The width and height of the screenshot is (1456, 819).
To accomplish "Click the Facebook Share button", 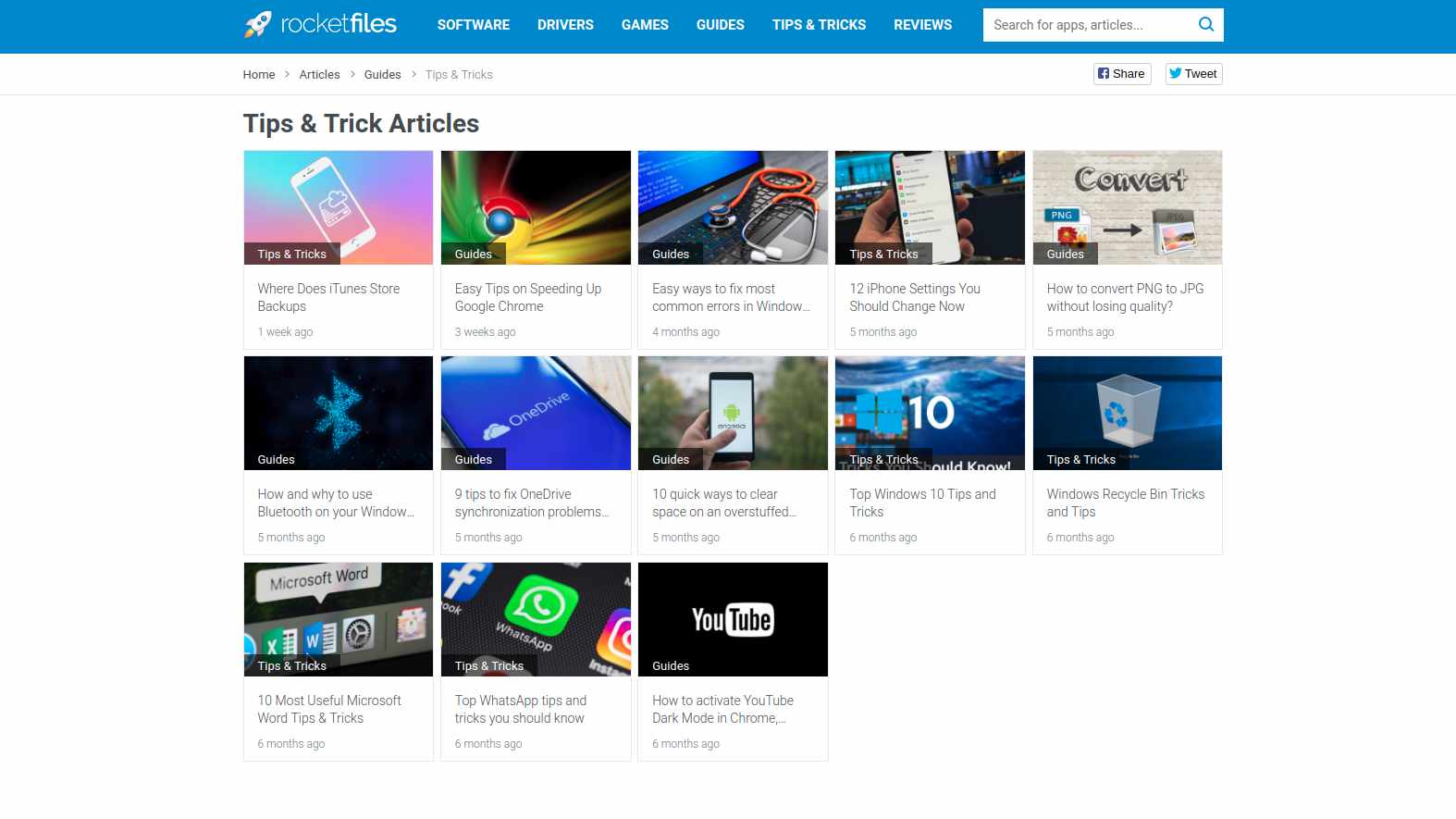I will (1122, 74).
